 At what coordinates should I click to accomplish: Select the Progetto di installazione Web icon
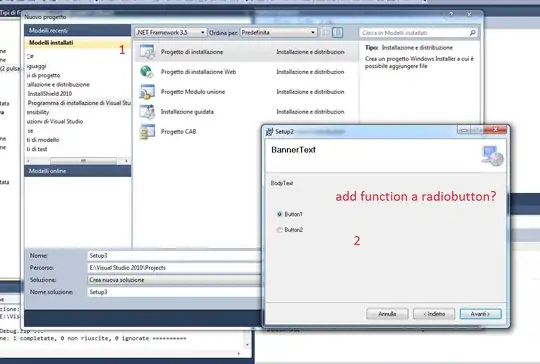tap(147, 72)
